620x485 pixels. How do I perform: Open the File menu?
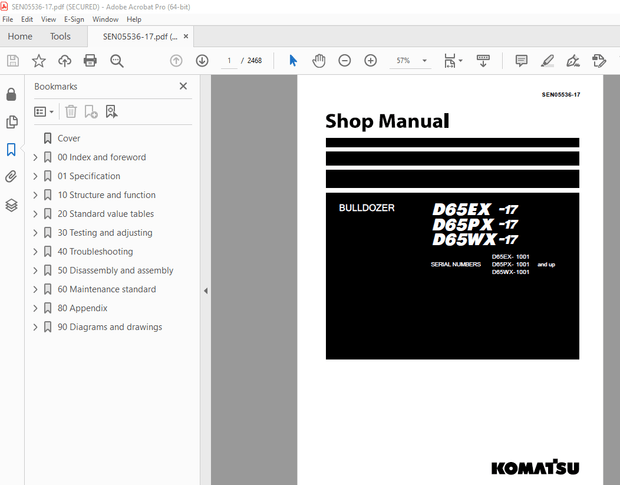(x=8, y=19)
